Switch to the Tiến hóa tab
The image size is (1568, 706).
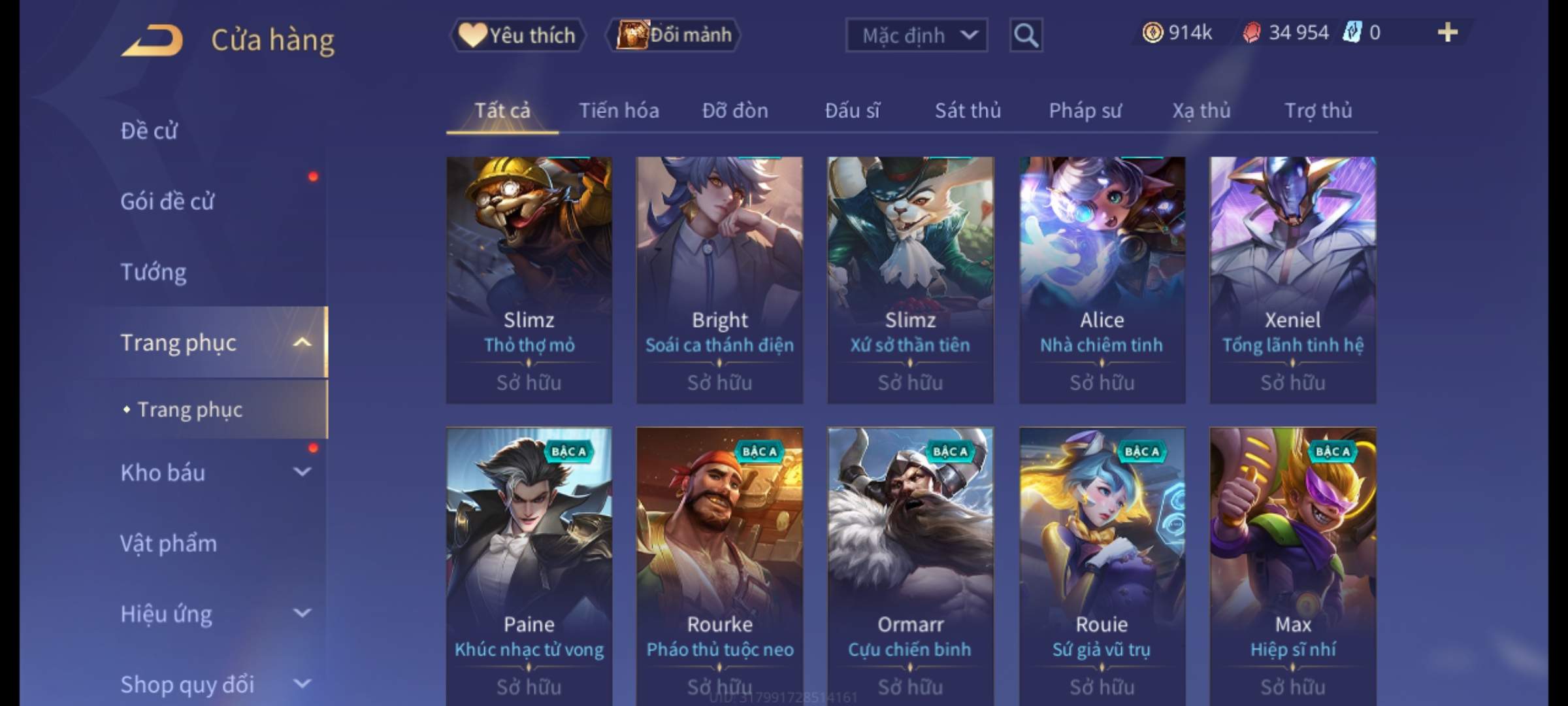[619, 110]
